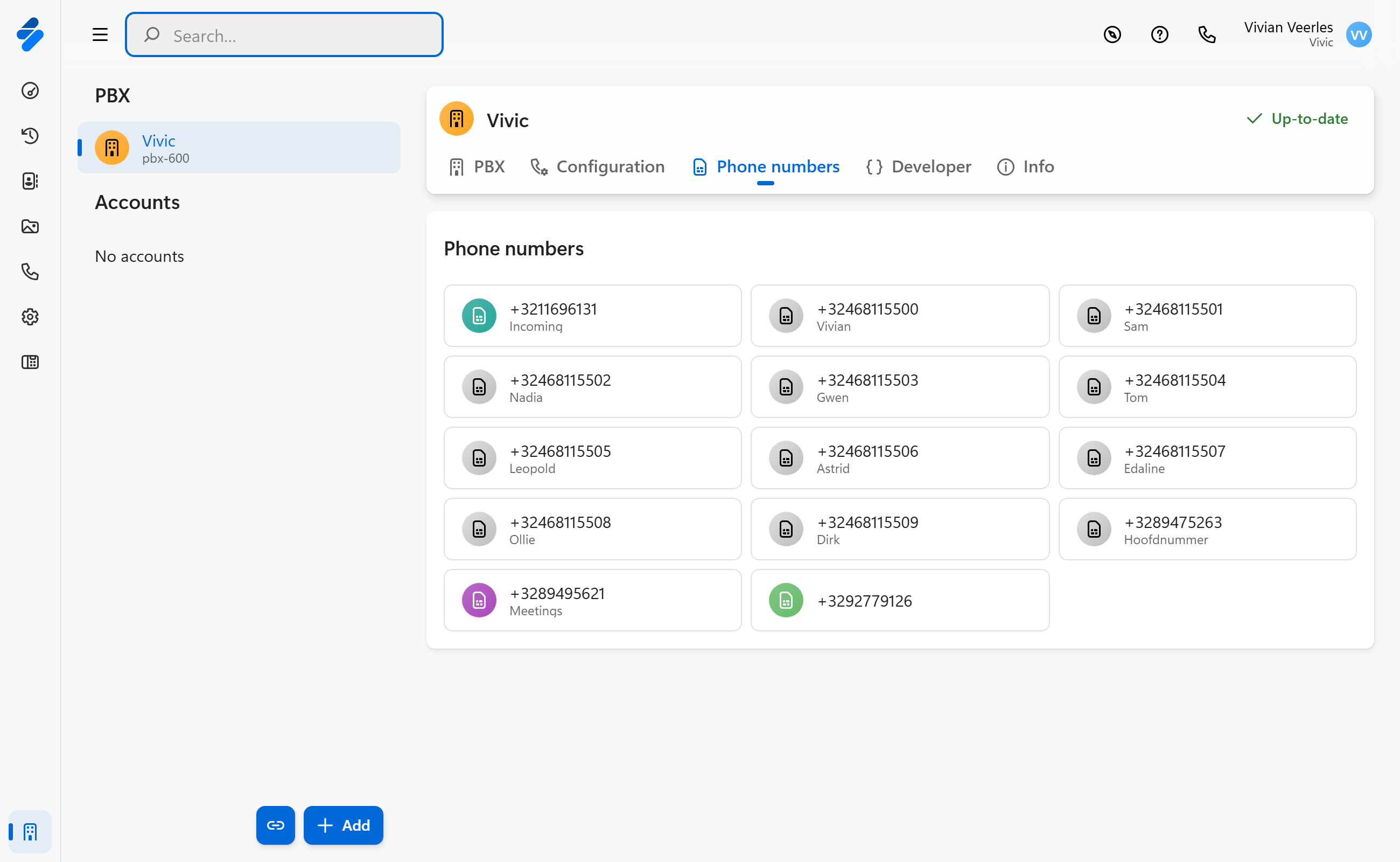Screen dimensions: 1400x862
Task: Open call history from sidebar
Action: (x=30, y=136)
